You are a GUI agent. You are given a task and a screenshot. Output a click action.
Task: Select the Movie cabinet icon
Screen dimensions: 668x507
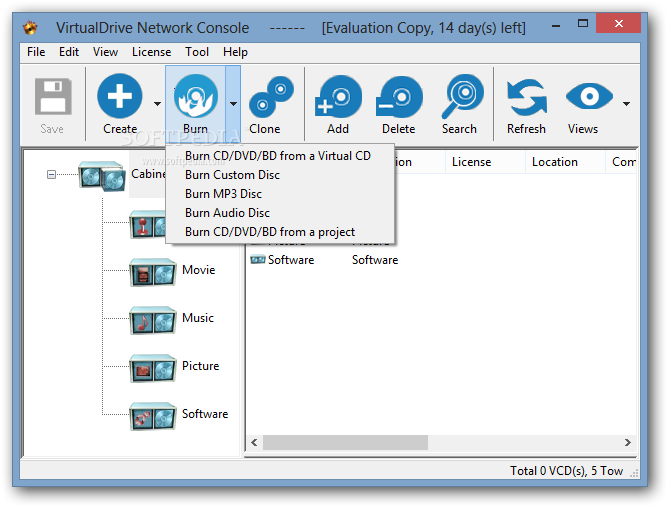[x=153, y=273]
